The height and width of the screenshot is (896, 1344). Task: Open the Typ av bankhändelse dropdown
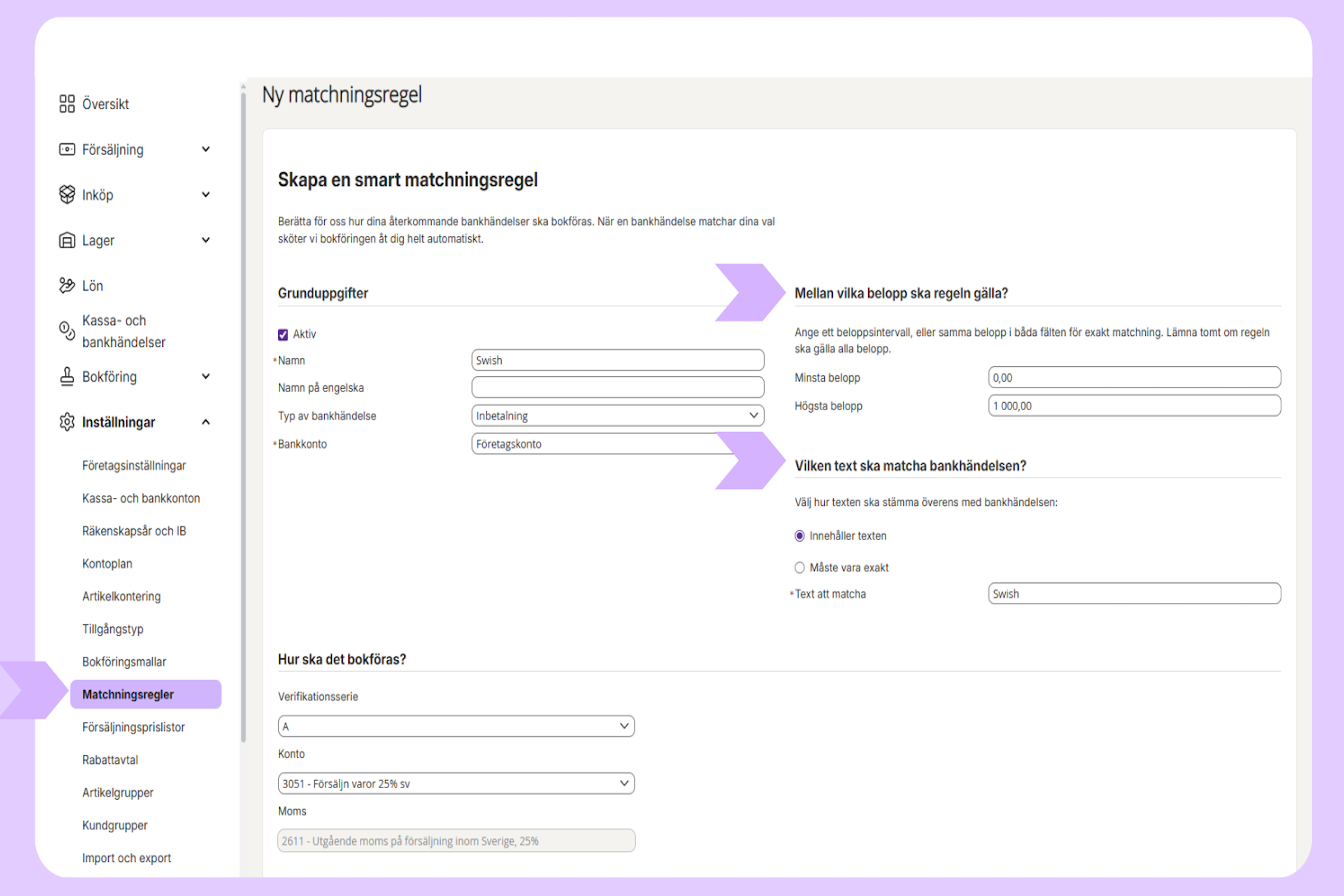tap(618, 416)
